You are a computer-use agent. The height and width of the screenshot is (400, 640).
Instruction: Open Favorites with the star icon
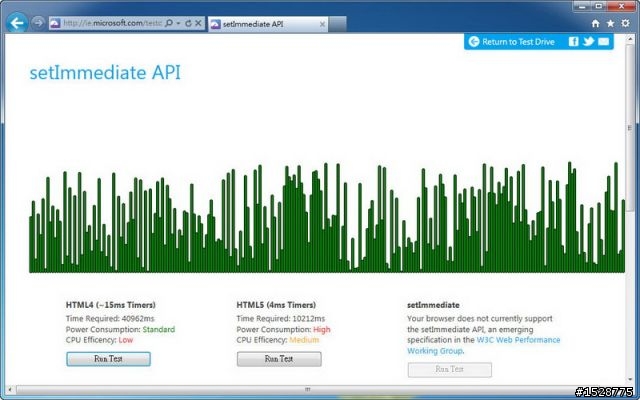pyautogui.click(x=610, y=24)
